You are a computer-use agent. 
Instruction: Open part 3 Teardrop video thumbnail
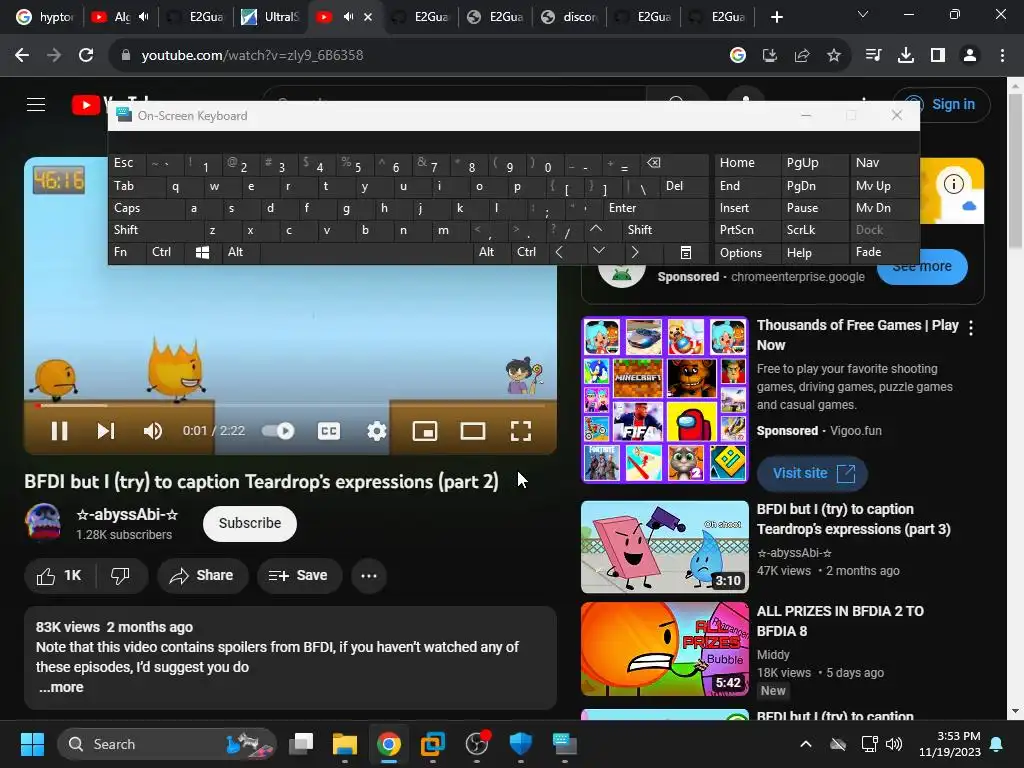click(x=665, y=547)
